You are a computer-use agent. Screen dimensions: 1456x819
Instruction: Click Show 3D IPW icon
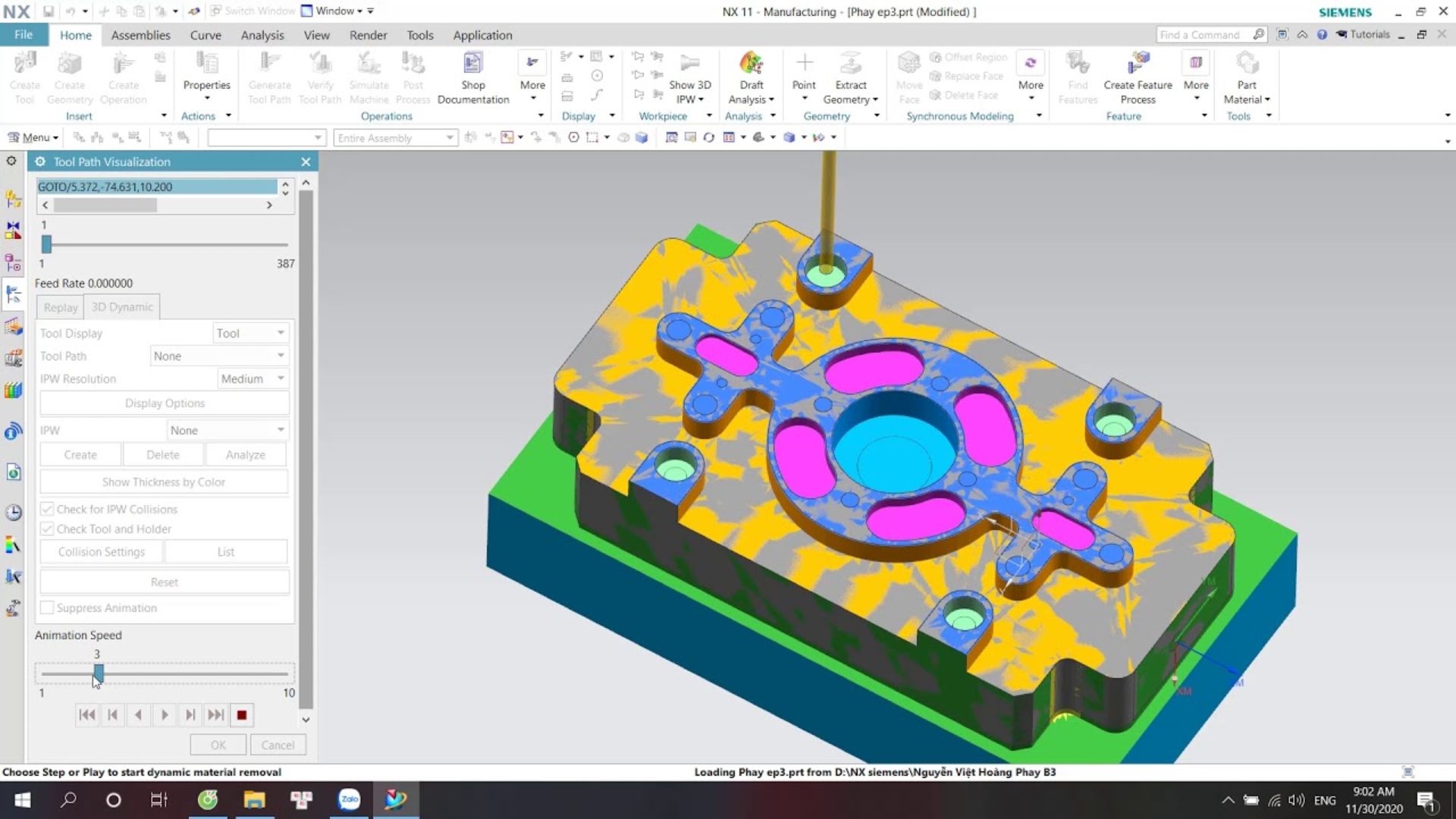tap(689, 78)
